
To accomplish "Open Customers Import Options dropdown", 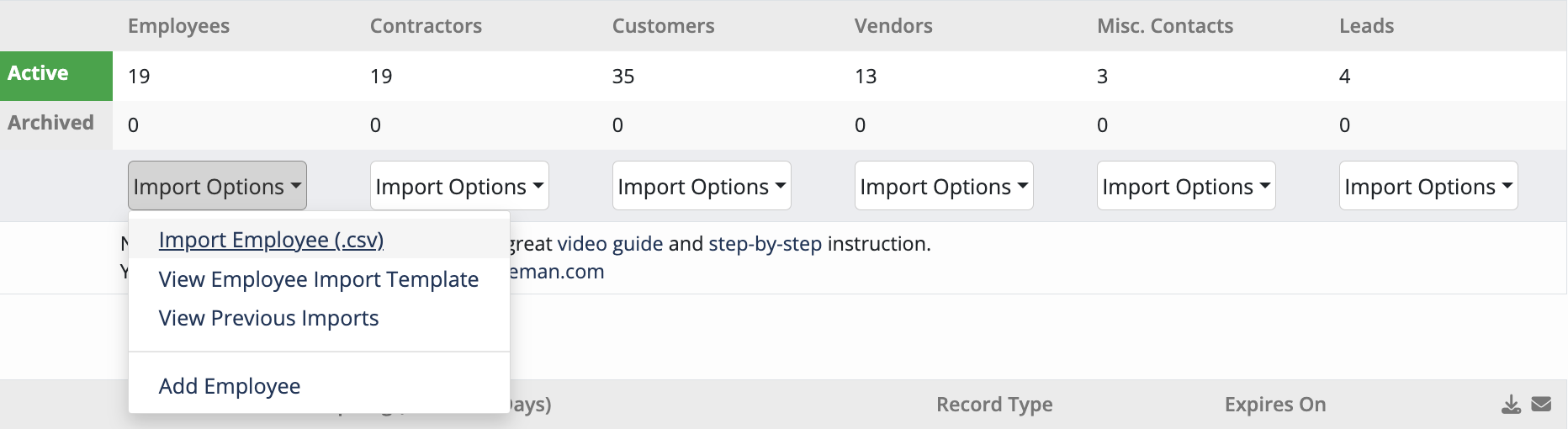I will point(702,186).
